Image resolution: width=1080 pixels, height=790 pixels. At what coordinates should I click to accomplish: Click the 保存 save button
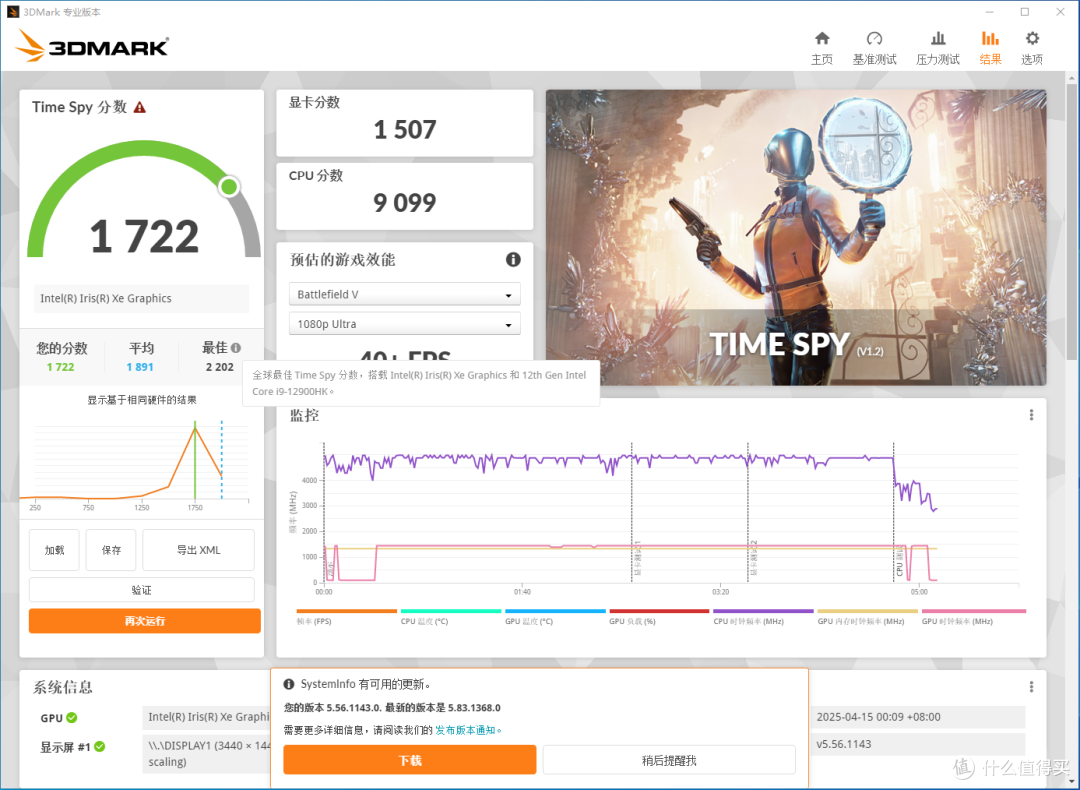coord(111,550)
